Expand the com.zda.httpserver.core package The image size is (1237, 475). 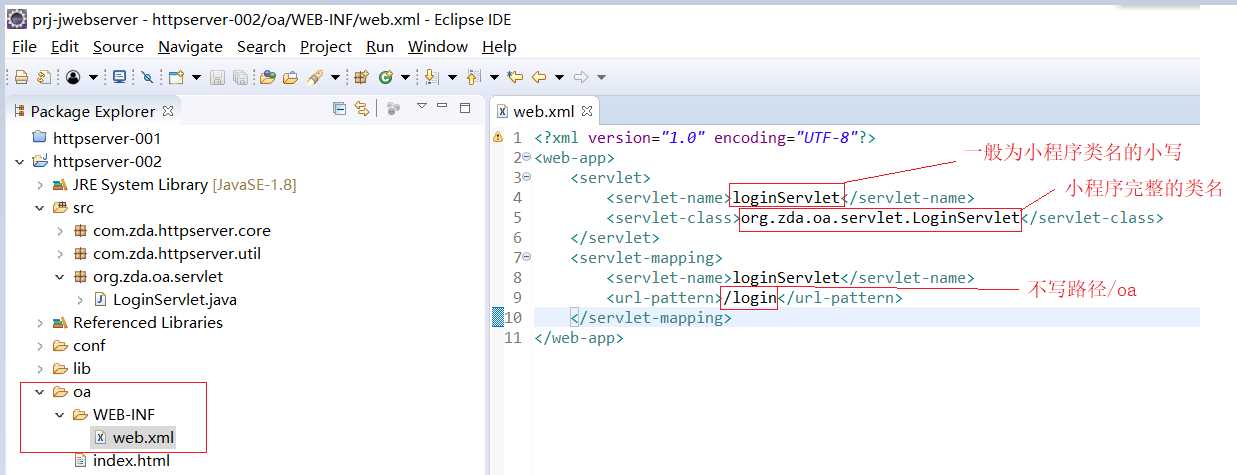click(x=60, y=230)
